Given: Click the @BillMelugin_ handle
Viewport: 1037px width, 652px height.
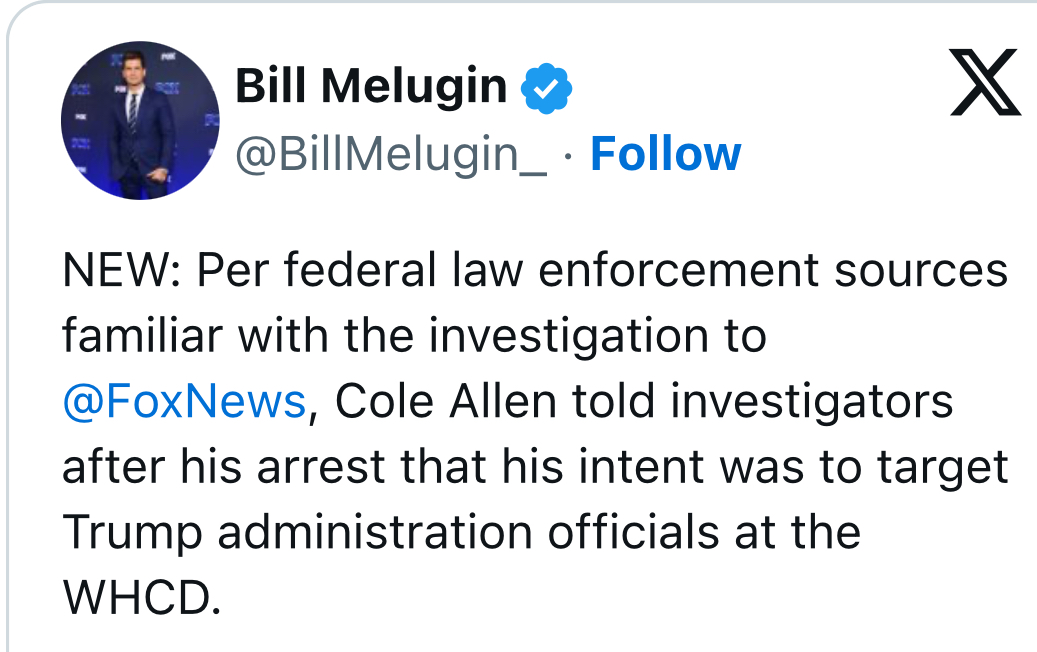Looking at the screenshot, I should coord(390,155).
